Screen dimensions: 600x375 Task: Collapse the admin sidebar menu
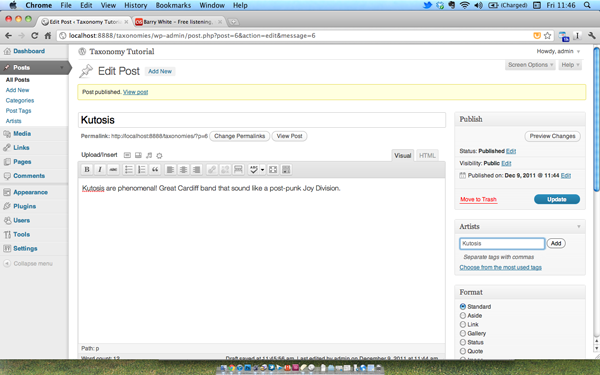coord(28,264)
